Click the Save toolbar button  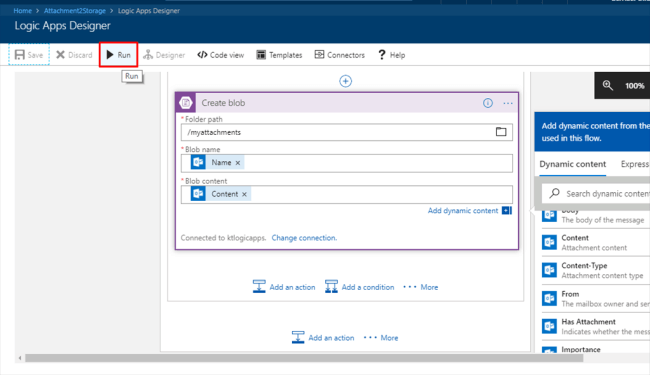29,55
